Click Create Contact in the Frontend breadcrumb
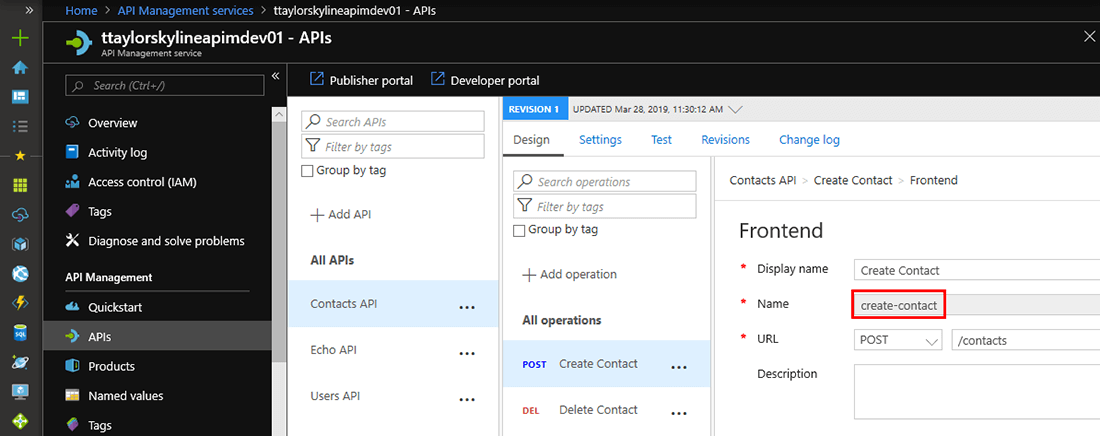The width and height of the screenshot is (1100, 436). point(853,180)
